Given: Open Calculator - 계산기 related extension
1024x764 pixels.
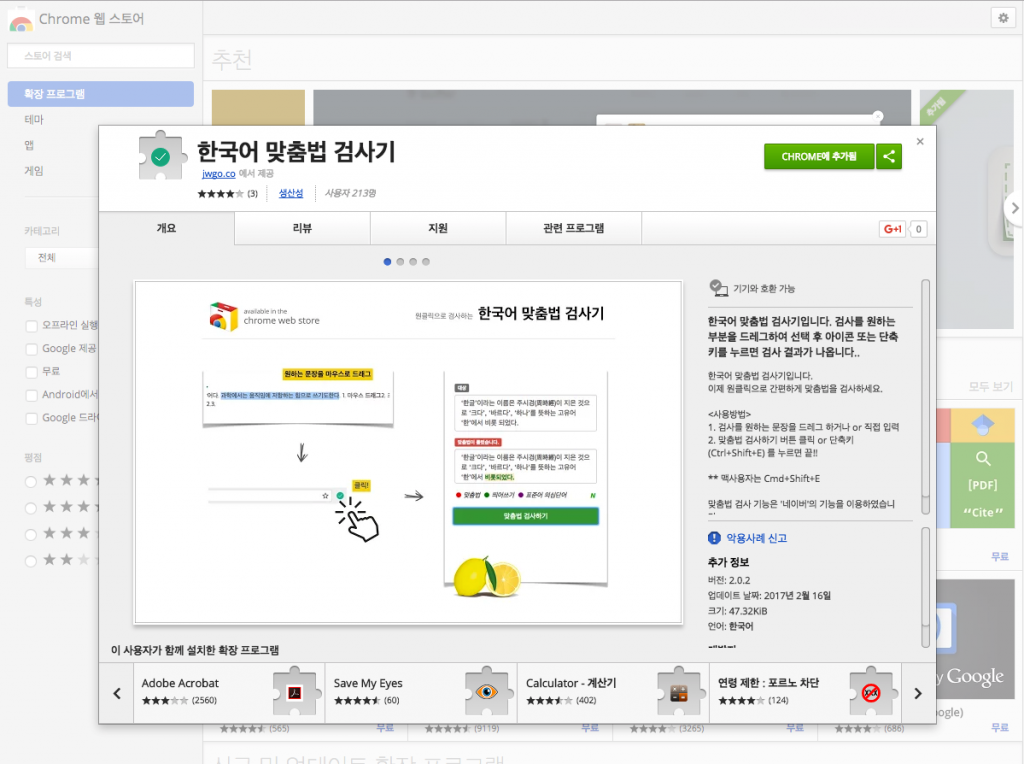Looking at the screenshot, I should pyautogui.click(x=613, y=693).
